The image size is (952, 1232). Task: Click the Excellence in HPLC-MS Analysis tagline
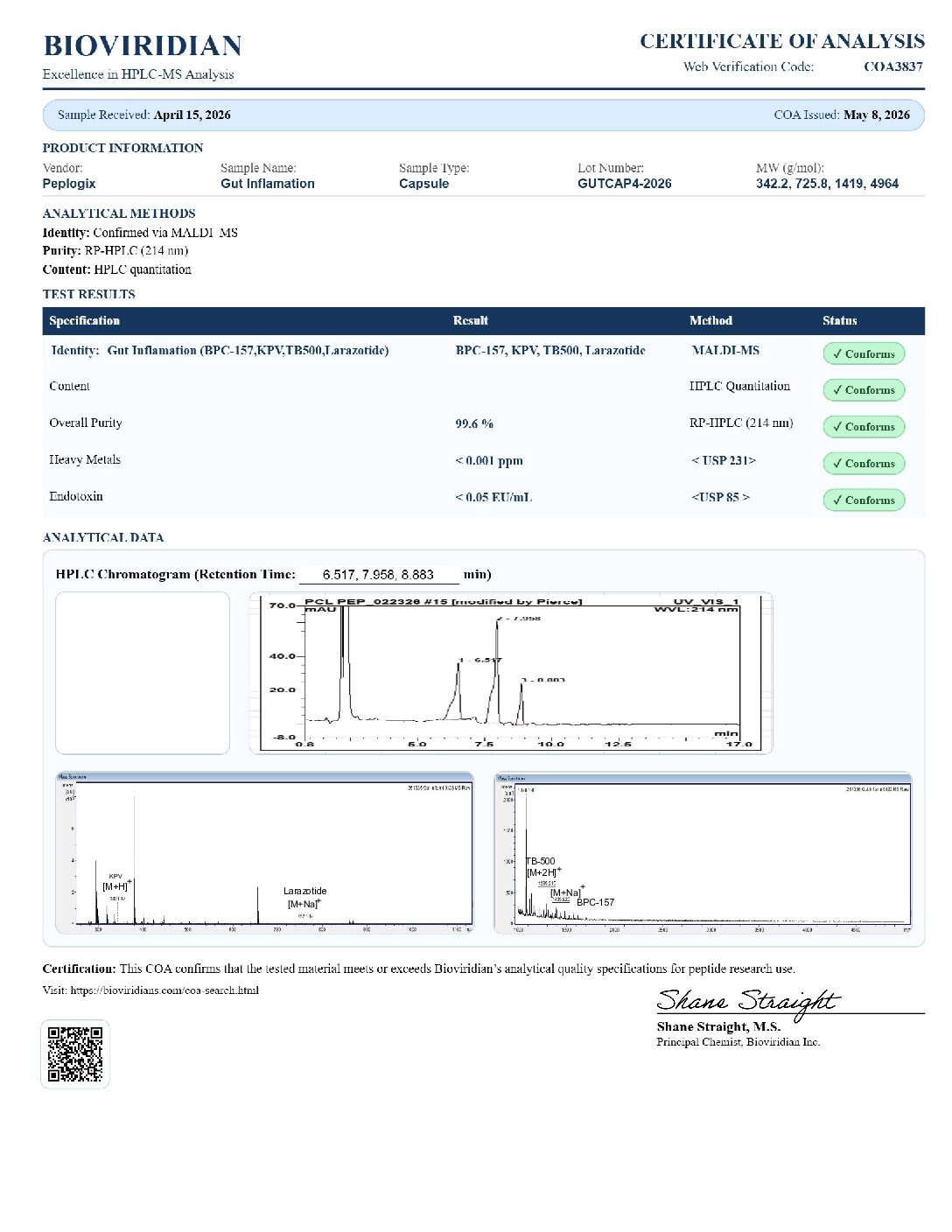138,74
